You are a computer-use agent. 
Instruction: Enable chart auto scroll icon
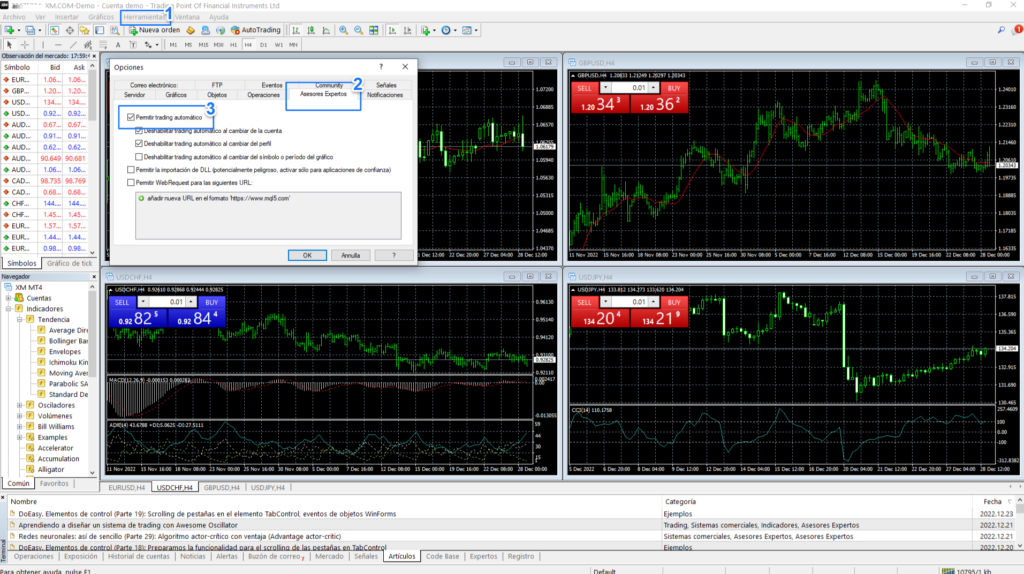pyautogui.click(x=392, y=30)
